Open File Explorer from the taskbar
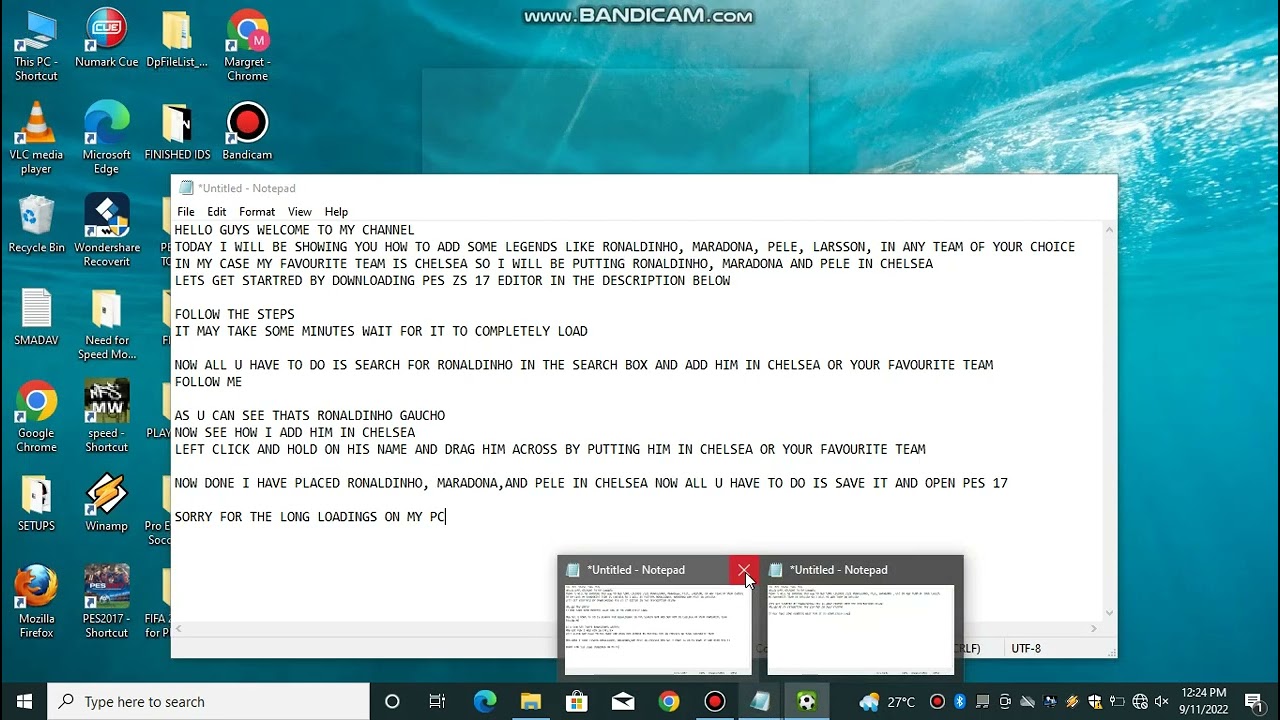The height and width of the screenshot is (720, 1280). click(530, 702)
